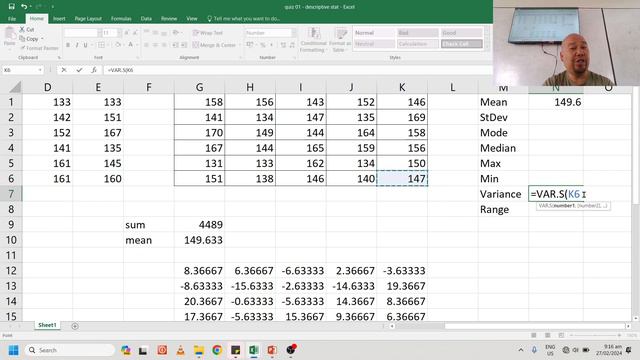Click the Redo arrow icon
The width and height of the screenshot is (640, 360).
pyautogui.click(x=39, y=7)
